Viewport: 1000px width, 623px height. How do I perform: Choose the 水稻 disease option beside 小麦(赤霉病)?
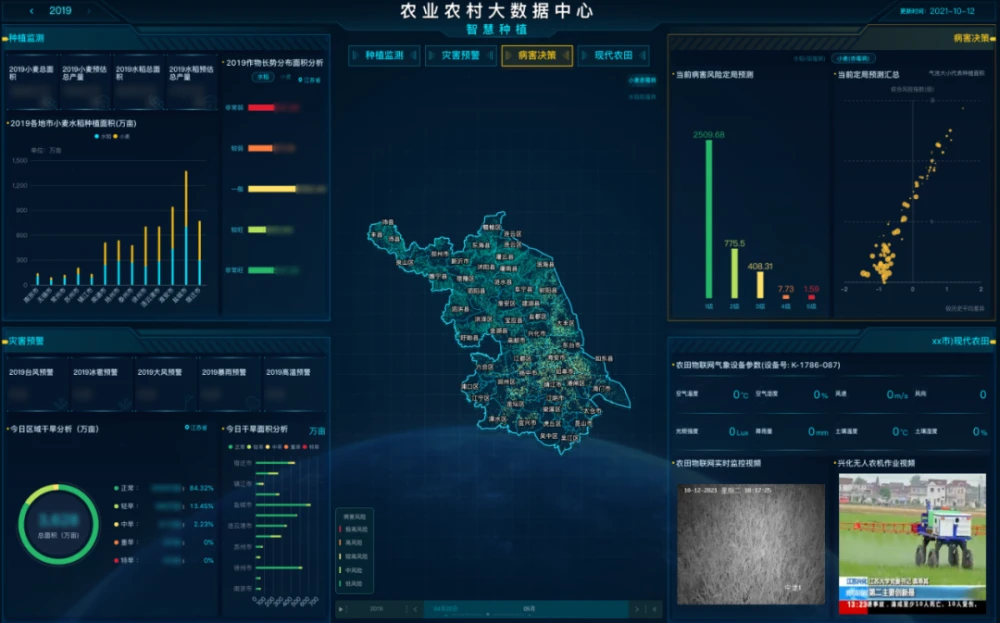(809, 59)
